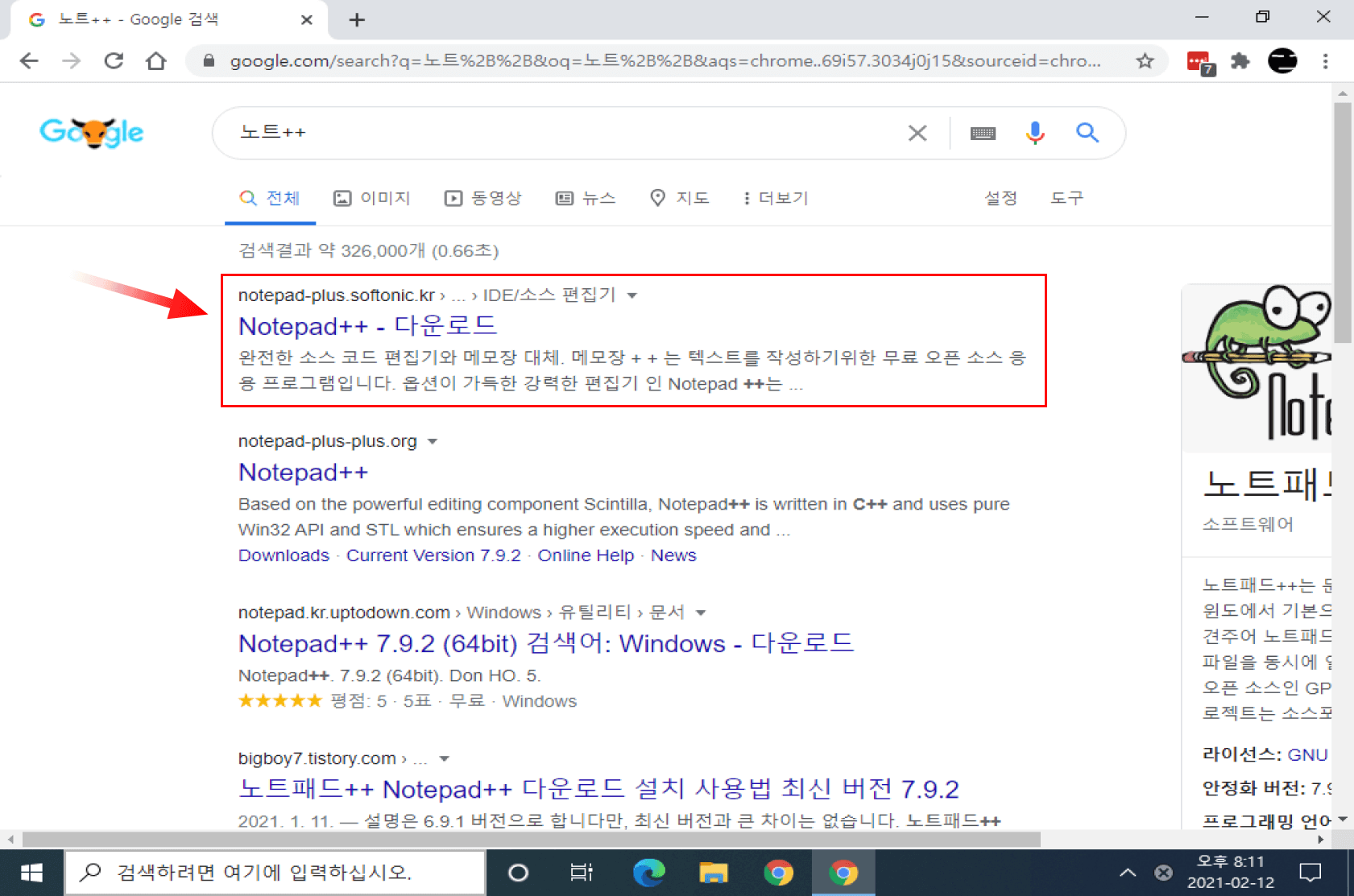Select the 전체 search tab
Image resolution: width=1354 pixels, height=896 pixels.
click(270, 198)
